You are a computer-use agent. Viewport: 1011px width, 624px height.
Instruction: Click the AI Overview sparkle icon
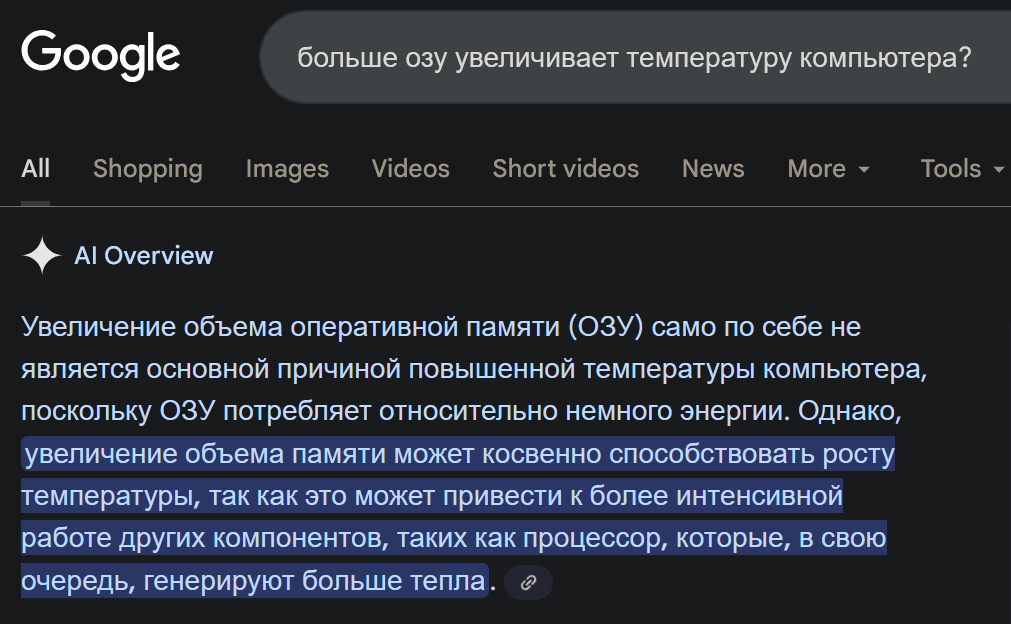[x=42, y=256]
